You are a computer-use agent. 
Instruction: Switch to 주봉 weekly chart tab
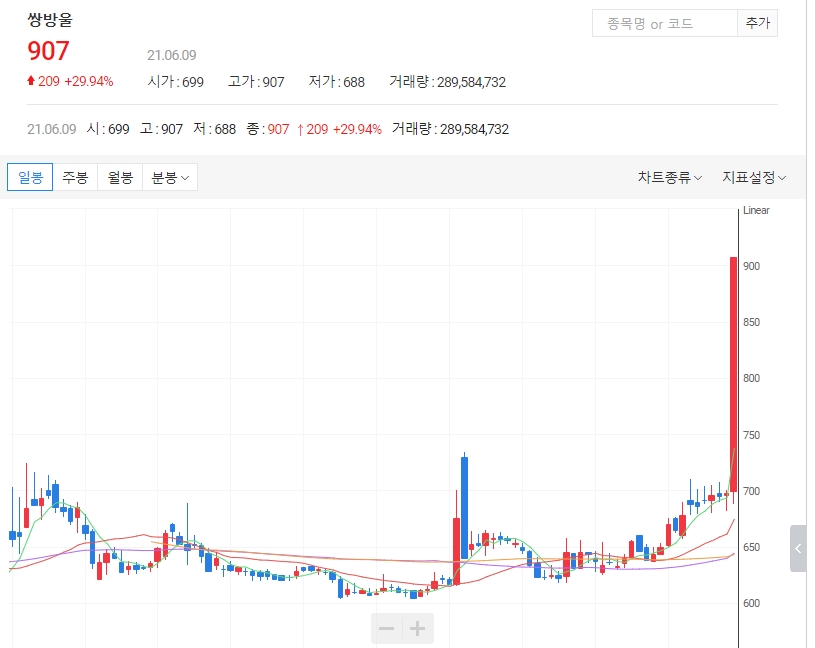click(x=75, y=177)
